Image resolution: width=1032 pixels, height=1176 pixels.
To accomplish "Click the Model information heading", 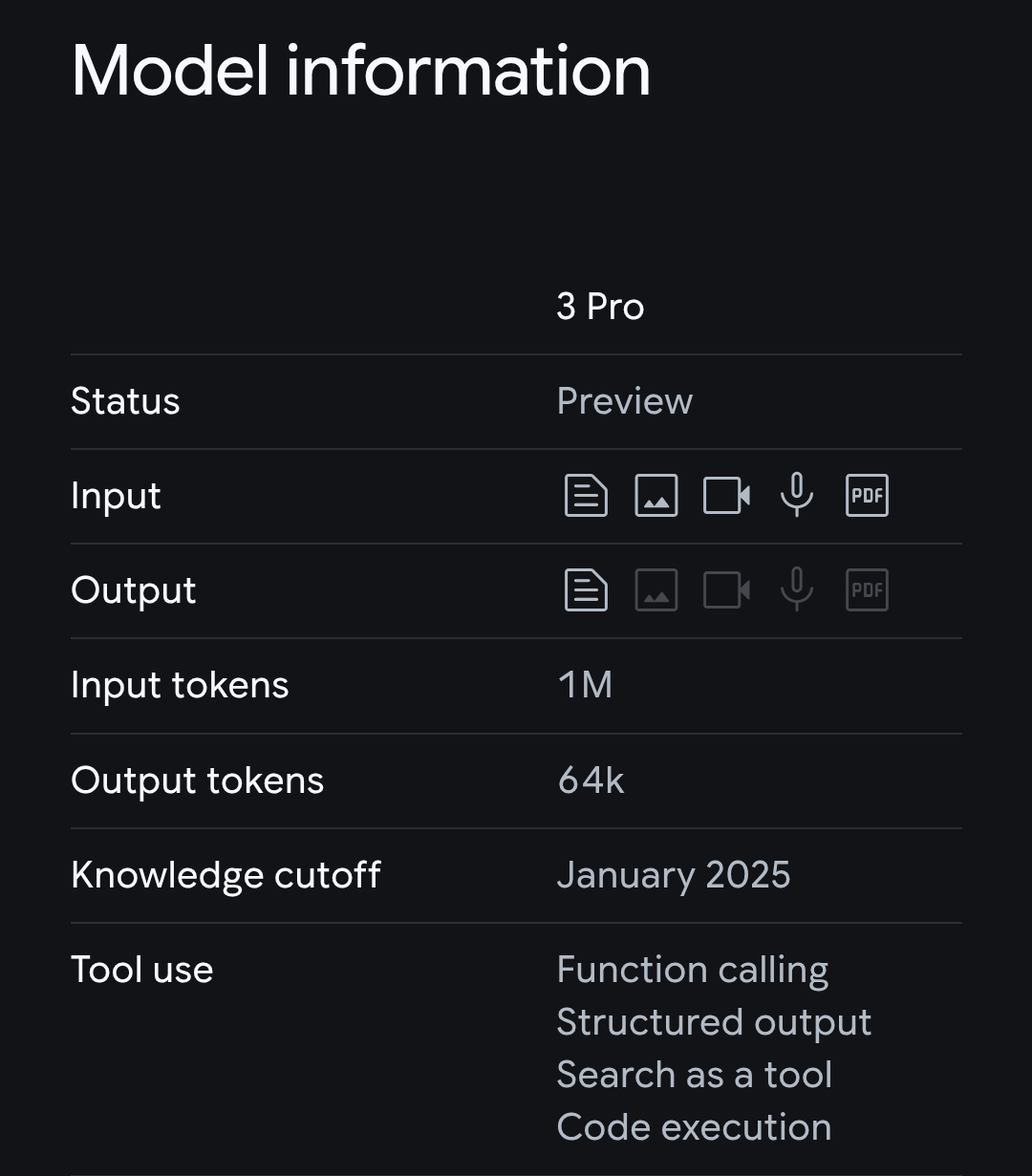I will pyautogui.click(x=361, y=71).
